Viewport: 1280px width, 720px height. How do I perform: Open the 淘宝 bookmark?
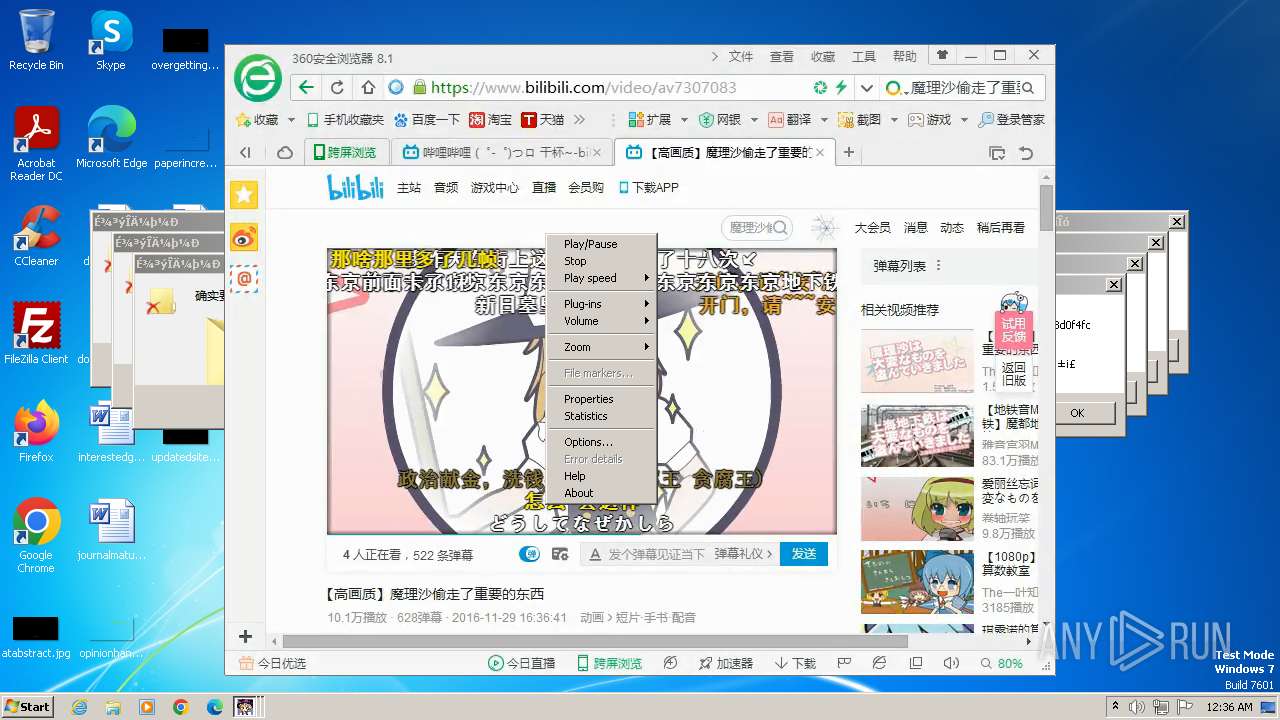tap(490, 119)
